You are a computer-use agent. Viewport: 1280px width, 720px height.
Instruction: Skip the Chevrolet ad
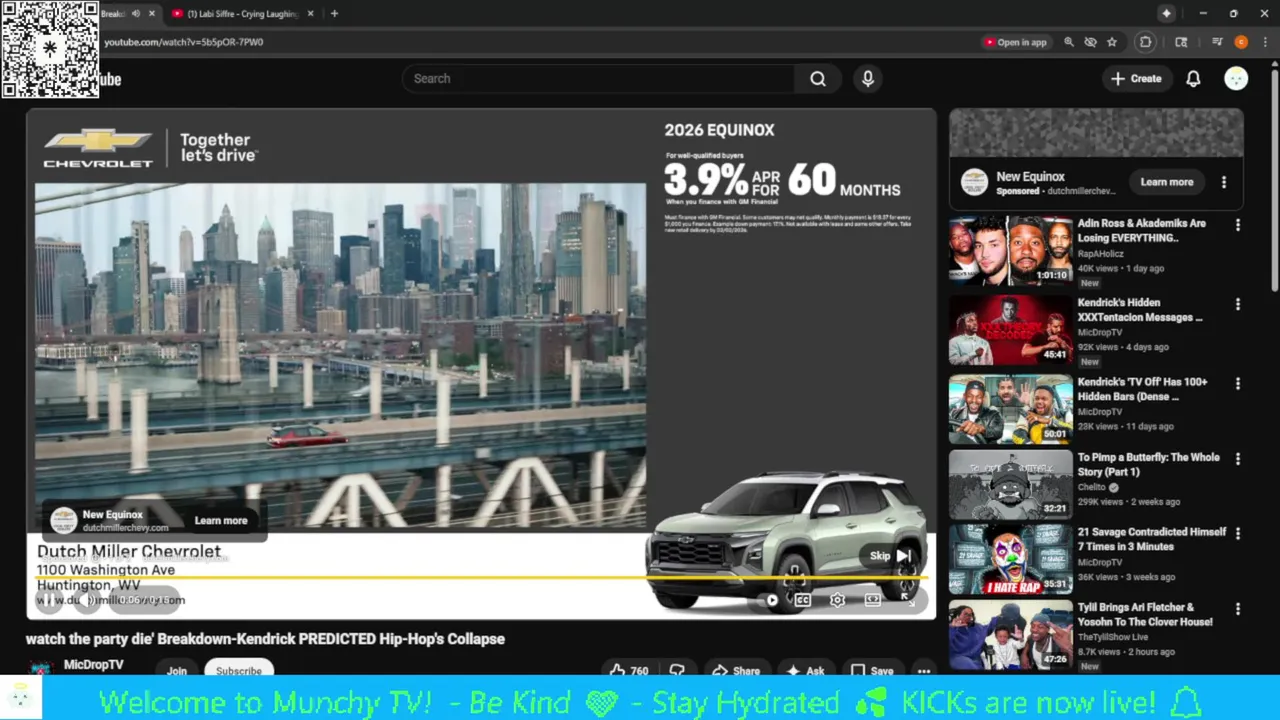coord(889,556)
